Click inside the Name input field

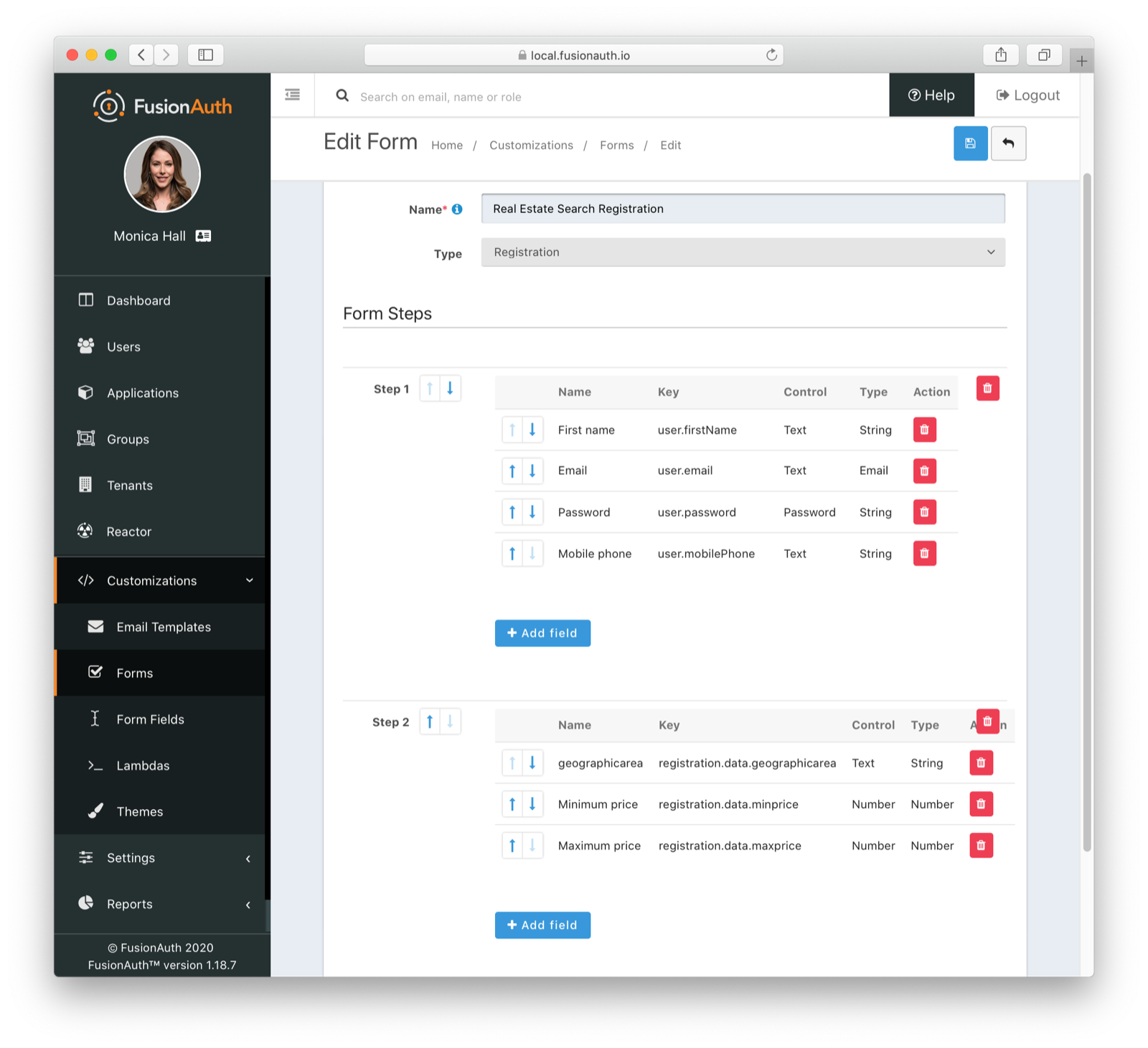(x=743, y=209)
